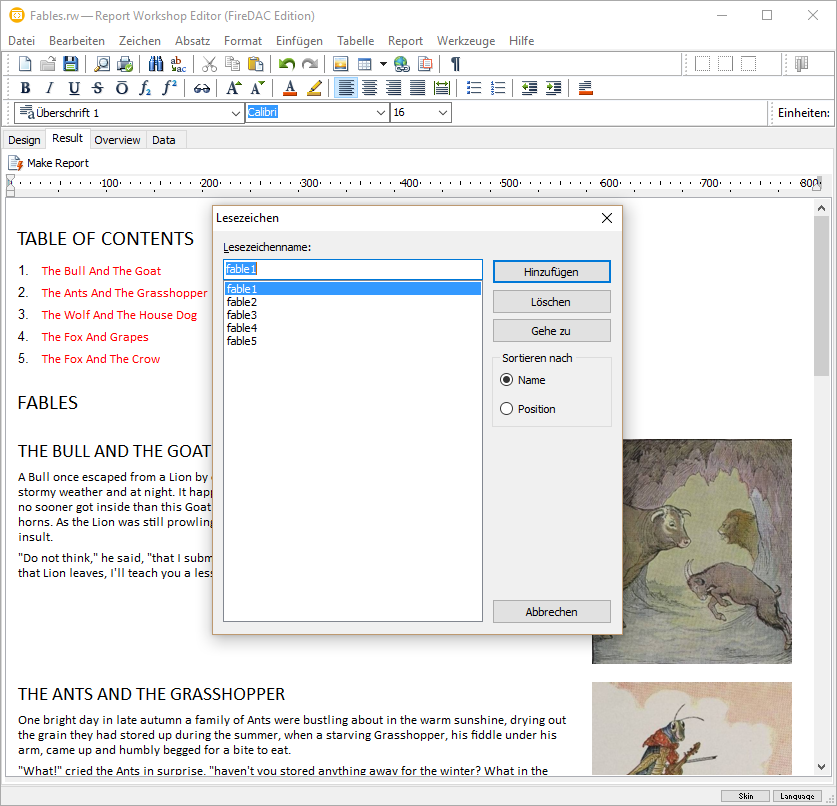
Task: Expand the Calibri font dropdown
Action: pyautogui.click(x=380, y=113)
